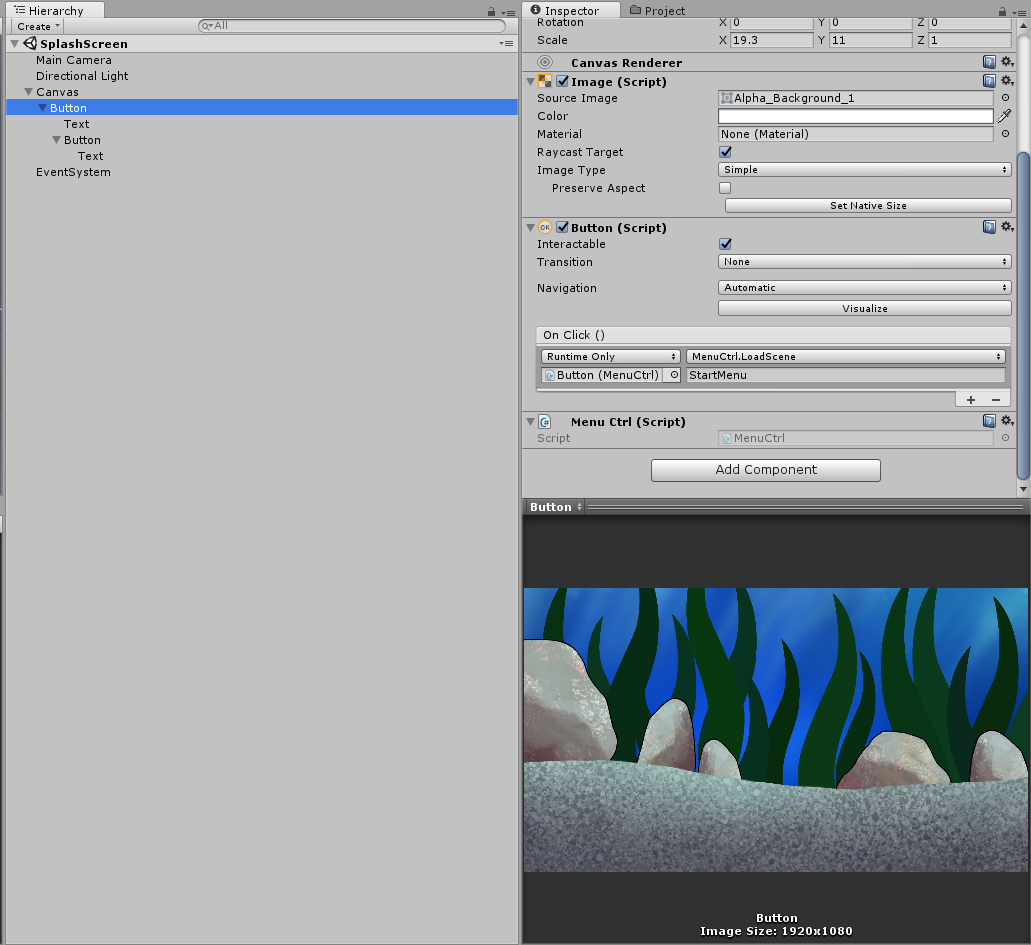Click the StartMenu argument text field
The width and height of the screenshot is (1031, 945).
coord(845,375)
